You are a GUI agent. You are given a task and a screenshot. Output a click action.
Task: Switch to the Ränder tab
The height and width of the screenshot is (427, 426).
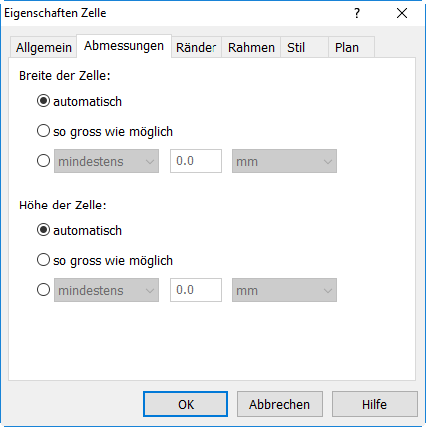pos(196,48)
